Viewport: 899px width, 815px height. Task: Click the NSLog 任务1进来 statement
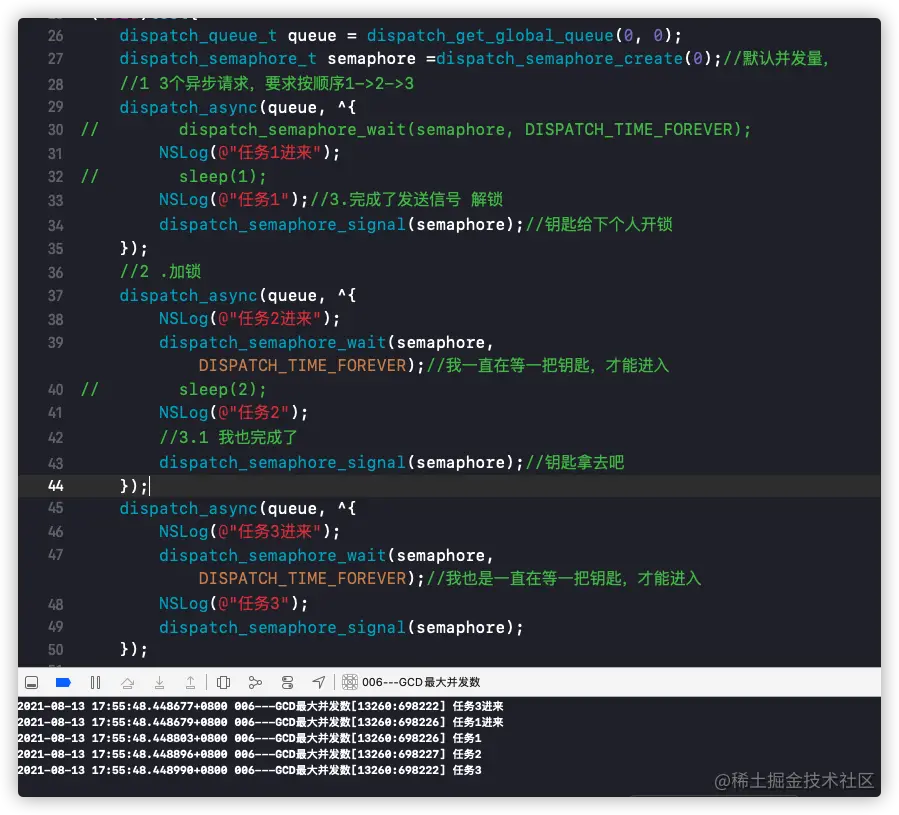[249, 153]
